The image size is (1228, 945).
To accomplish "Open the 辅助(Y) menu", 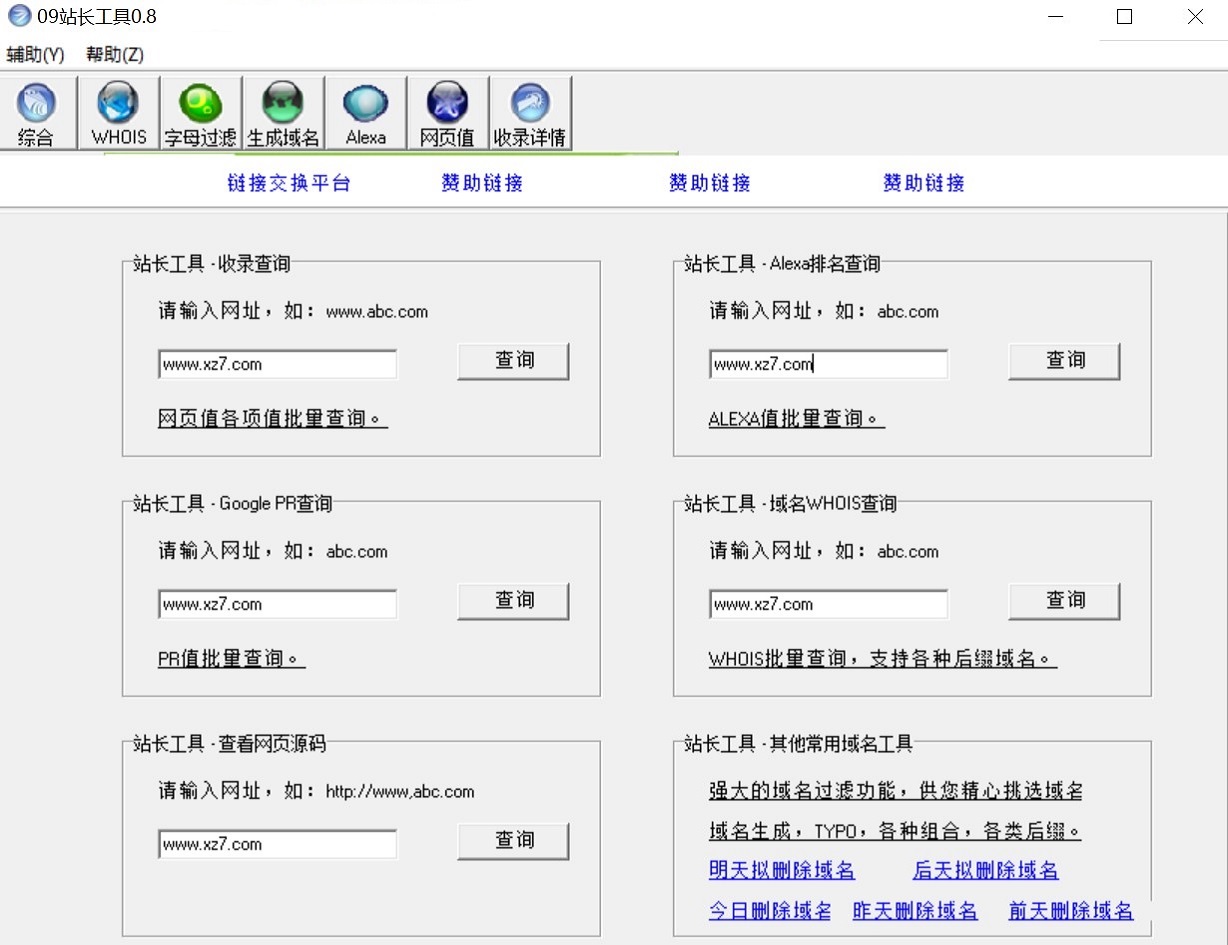I will pos(33,54).
